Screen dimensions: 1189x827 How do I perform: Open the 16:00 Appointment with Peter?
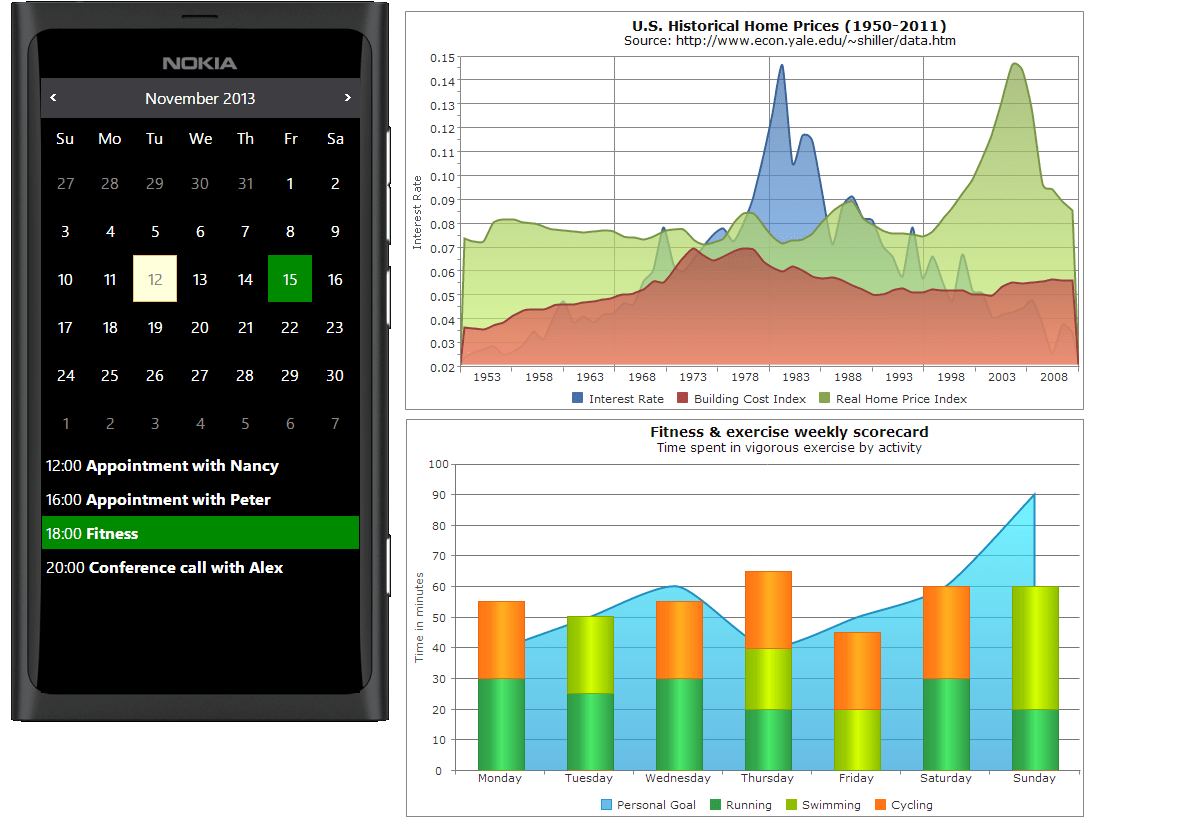158,499
